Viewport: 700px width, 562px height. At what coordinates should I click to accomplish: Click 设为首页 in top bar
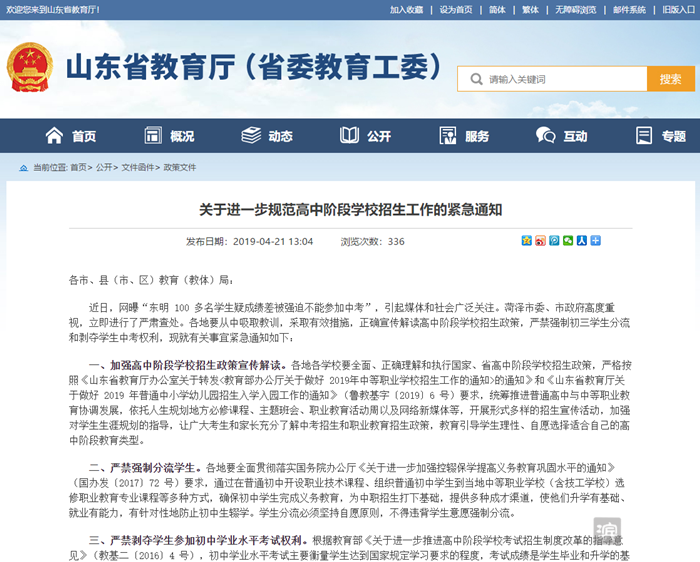pos(456,10)
